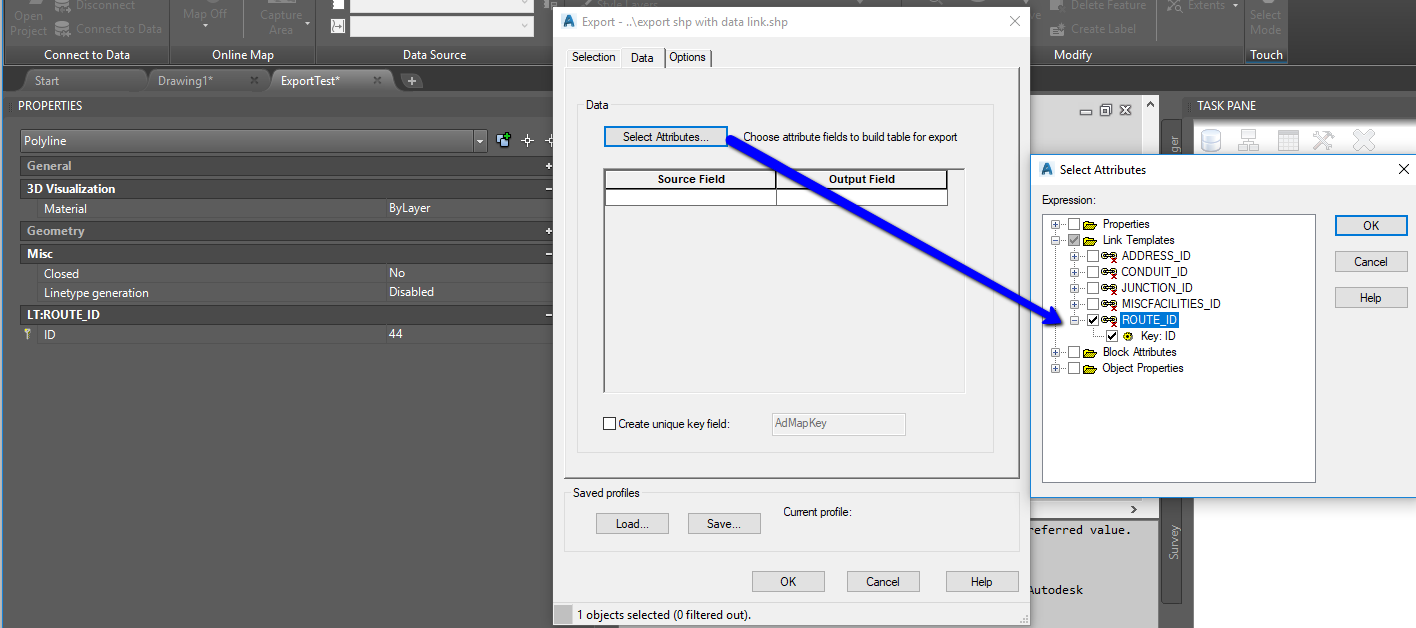Screen dimensions: 1416x628
Task: Expand the Block Attributes tree node
Action: [x=1057, y=351]
